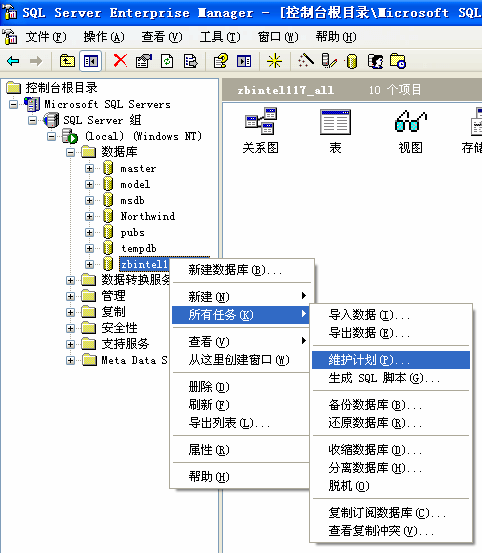Open the 文件(F) menu
Viewport: 482px width, 553px height.
[x=46, y=37]
